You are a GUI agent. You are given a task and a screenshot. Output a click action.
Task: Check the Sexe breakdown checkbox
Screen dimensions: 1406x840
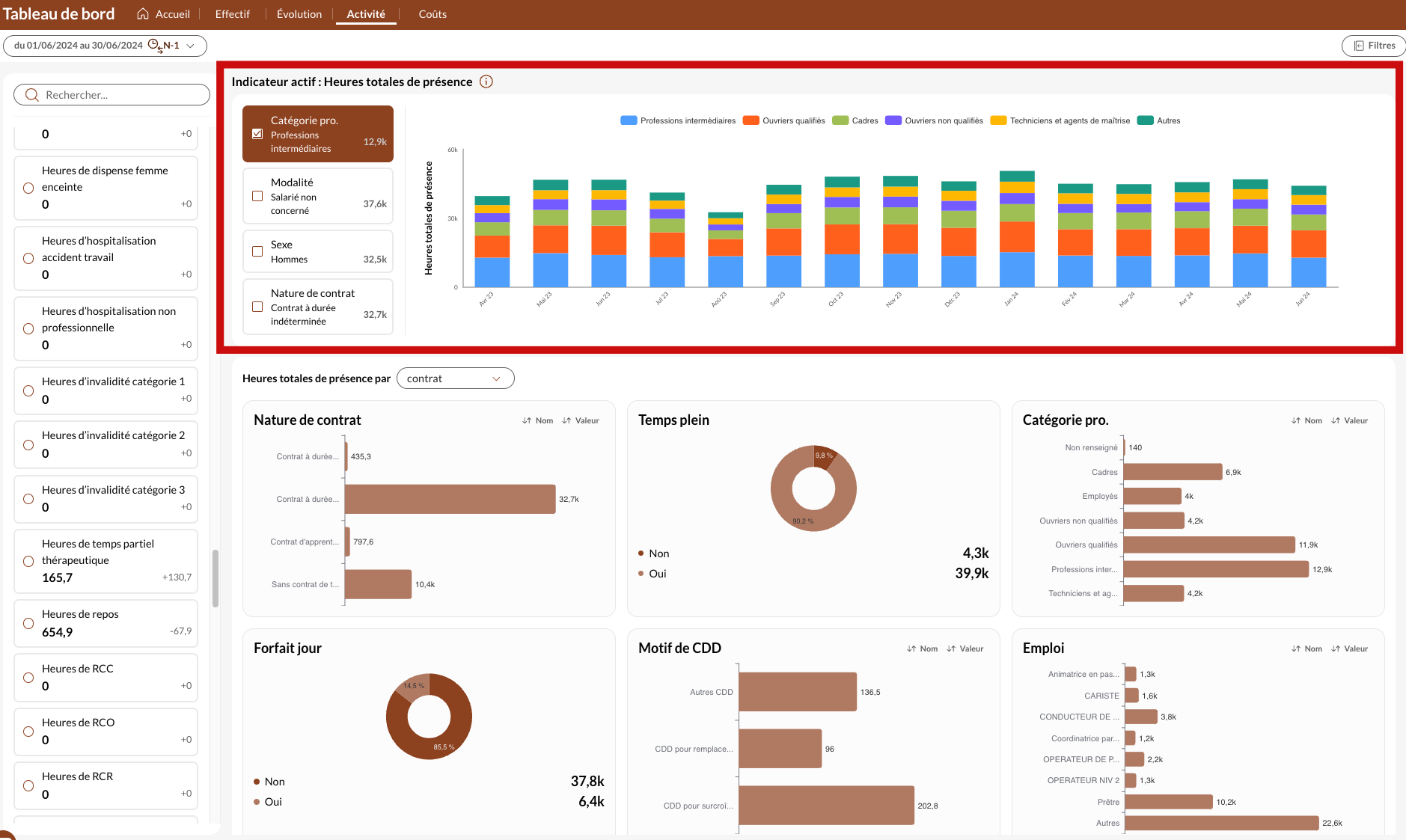coord(257,251)
